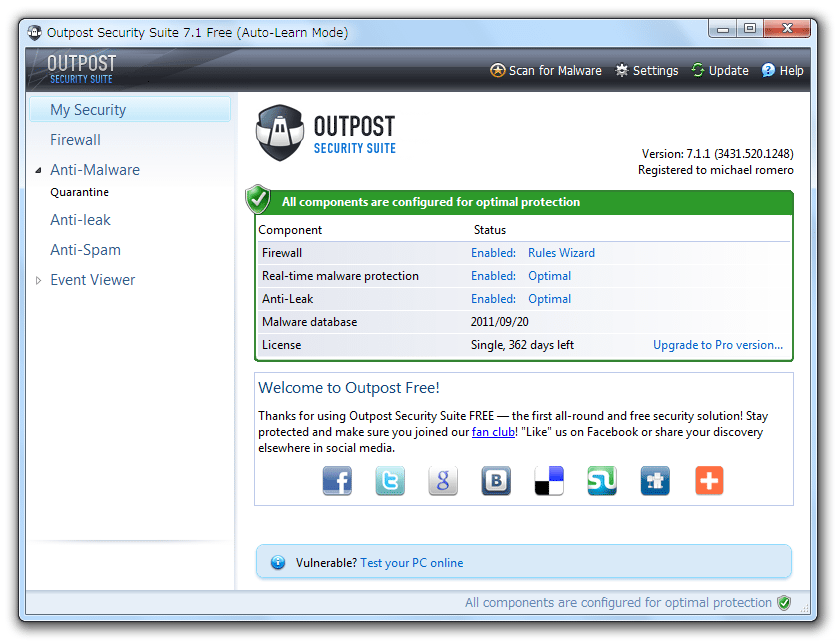Open more sharing options orange plus icon
Viewport: 839px width, 642px height.
coord(709,480)
